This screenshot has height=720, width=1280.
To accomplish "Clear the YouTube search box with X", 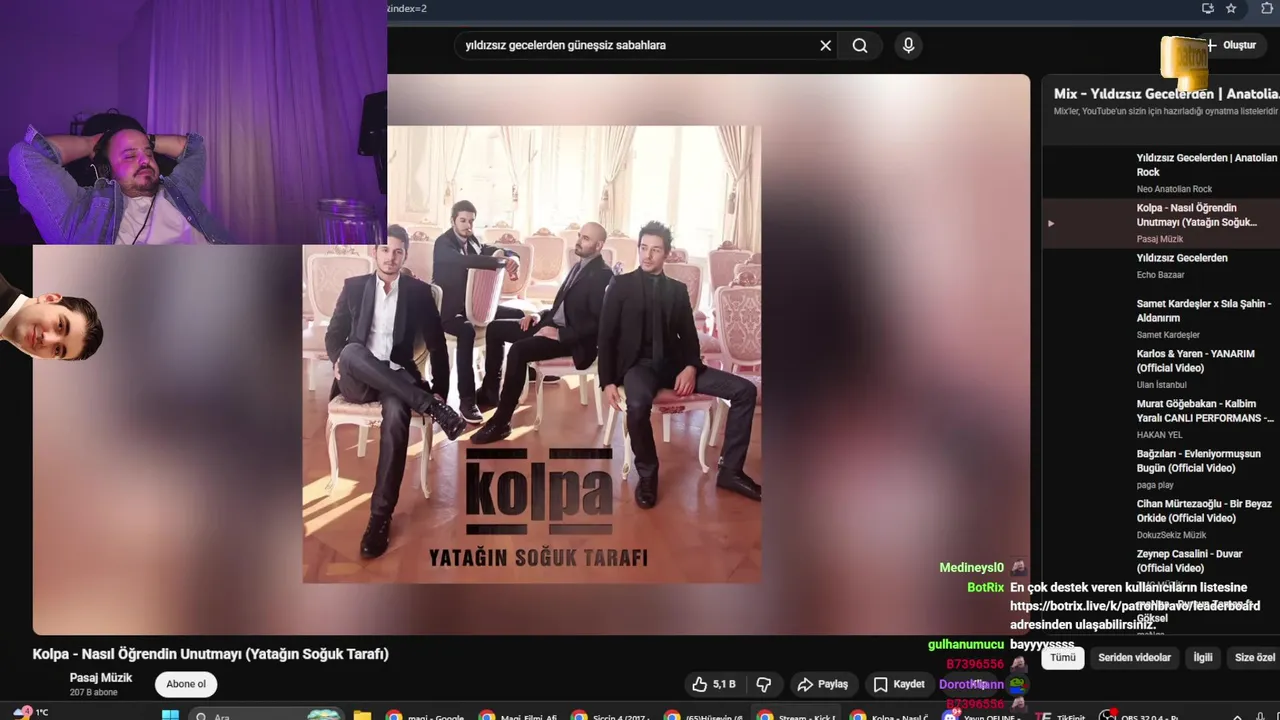I will (825, 45).
